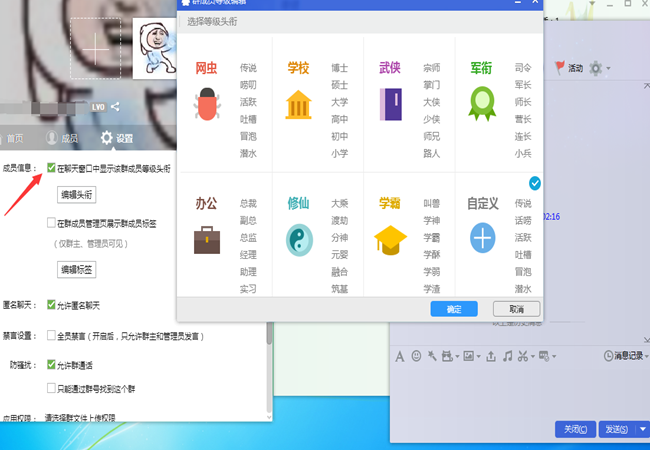Viewport: 650px width, 450px height.
Task: Open the emoji smiley picker in chat
Action: pos(416,356)
